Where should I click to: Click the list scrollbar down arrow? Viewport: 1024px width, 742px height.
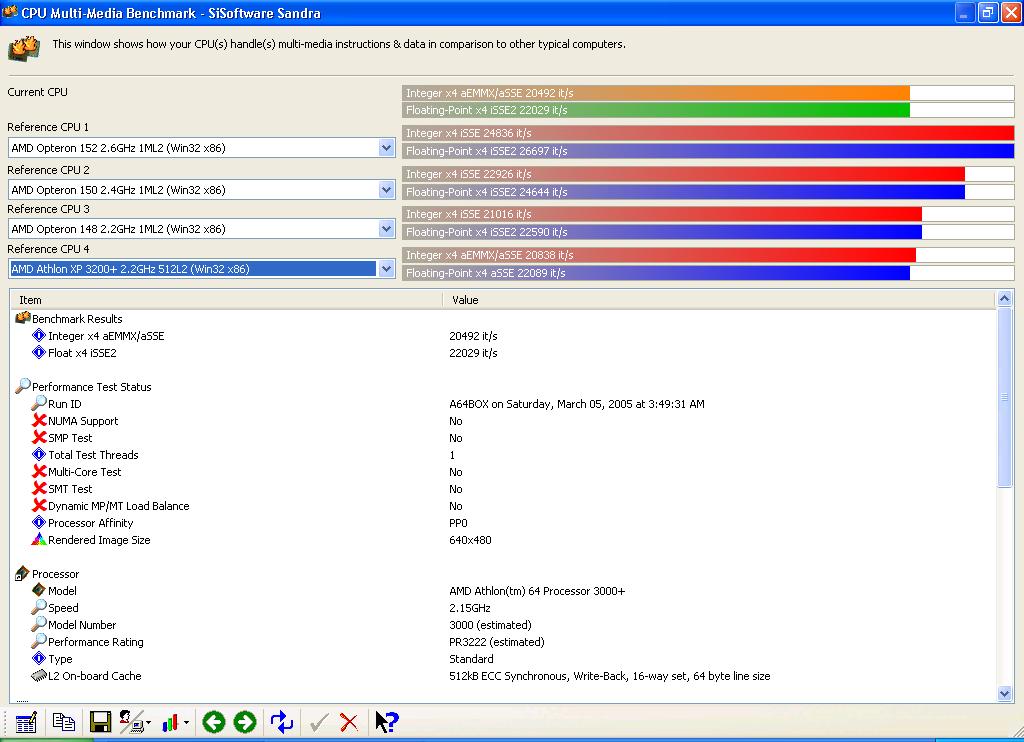click(x=1004, y=694)
